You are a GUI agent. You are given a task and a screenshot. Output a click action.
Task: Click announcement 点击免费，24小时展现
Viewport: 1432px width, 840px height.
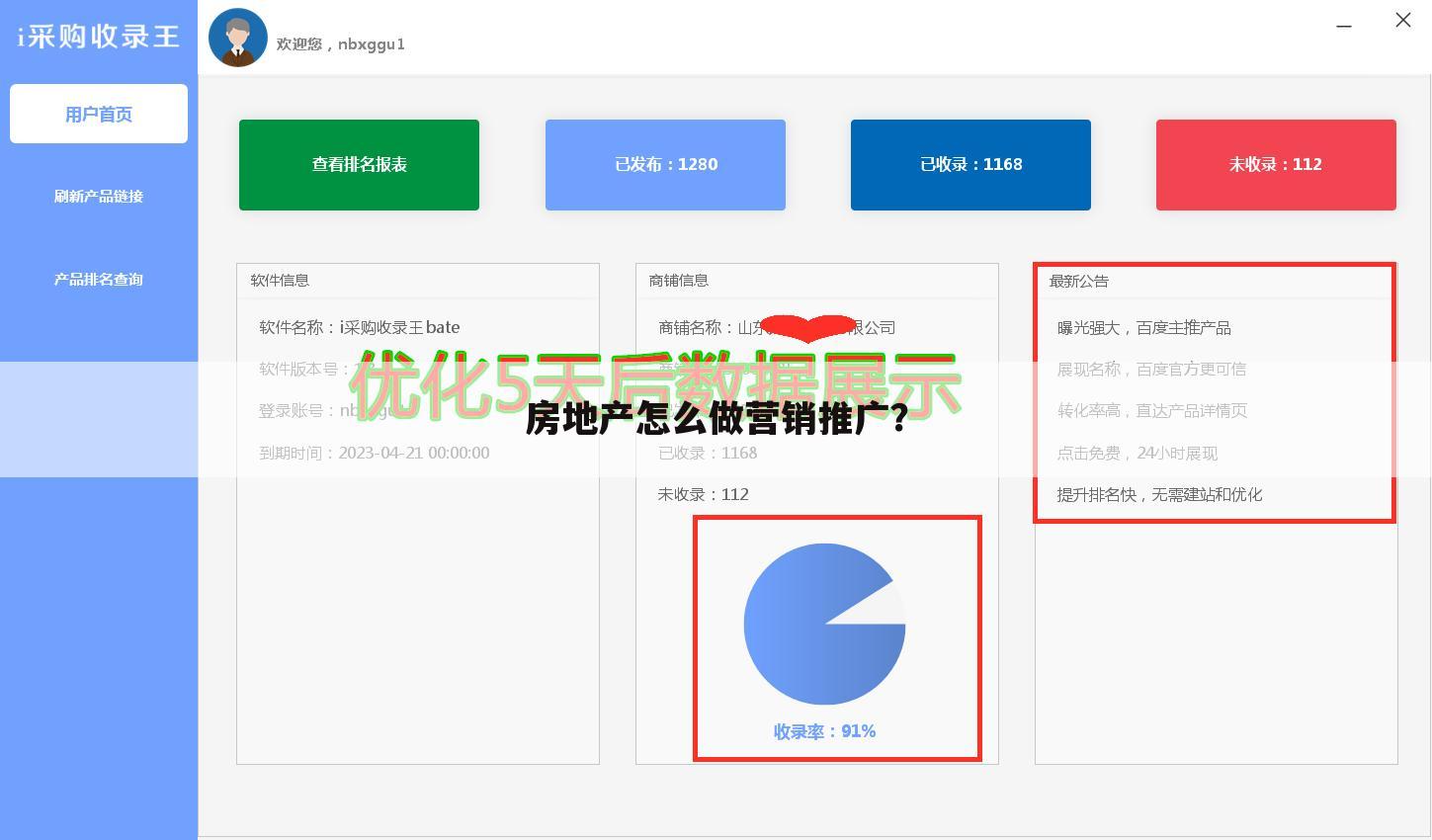pos(1137,454)
